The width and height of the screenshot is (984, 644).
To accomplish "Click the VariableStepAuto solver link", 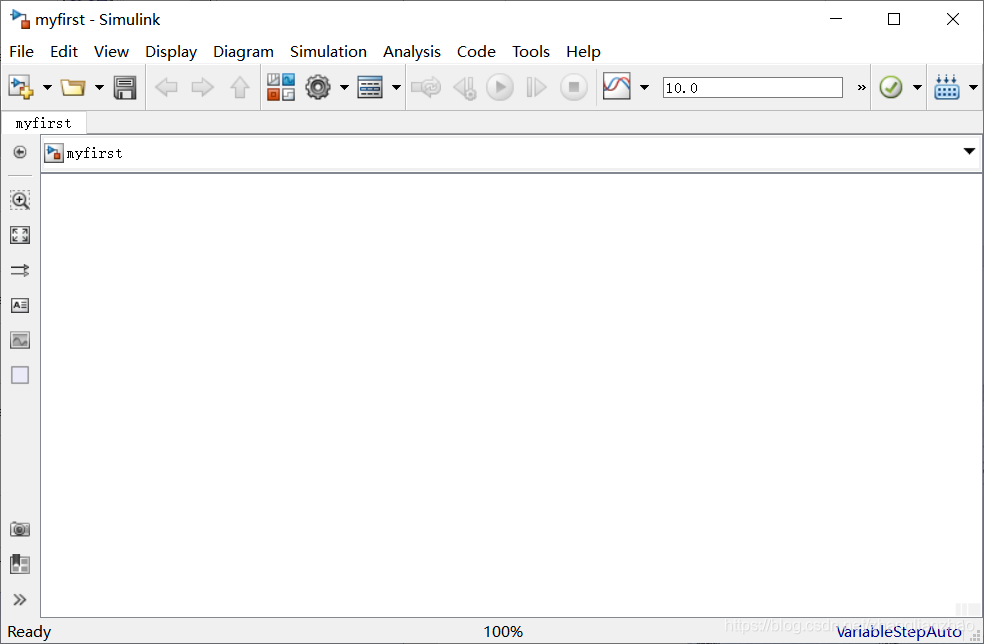I will pyautogui.click(x=899, y=632).
